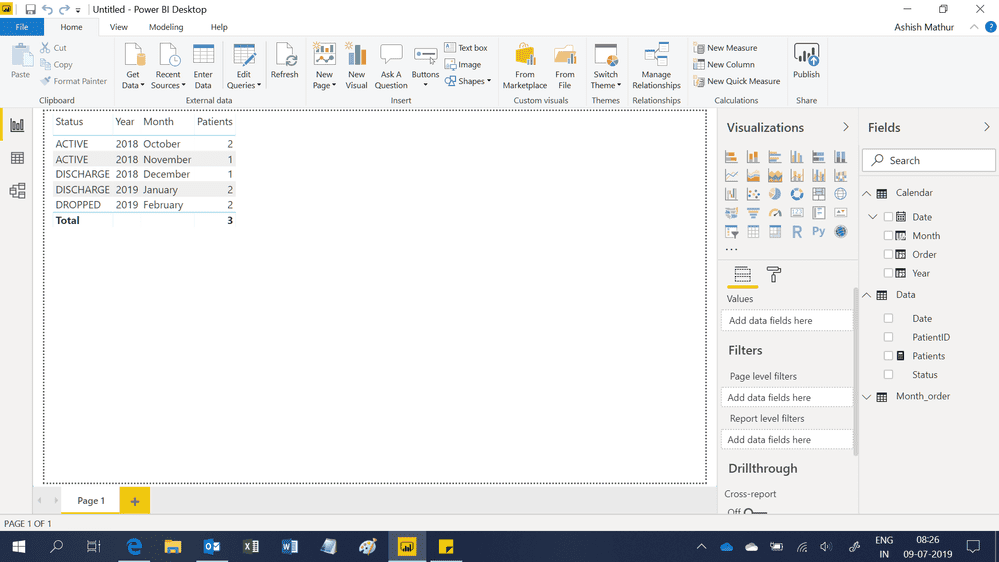
Task: Add a new page with plus button
Action: tap(134, 501)
